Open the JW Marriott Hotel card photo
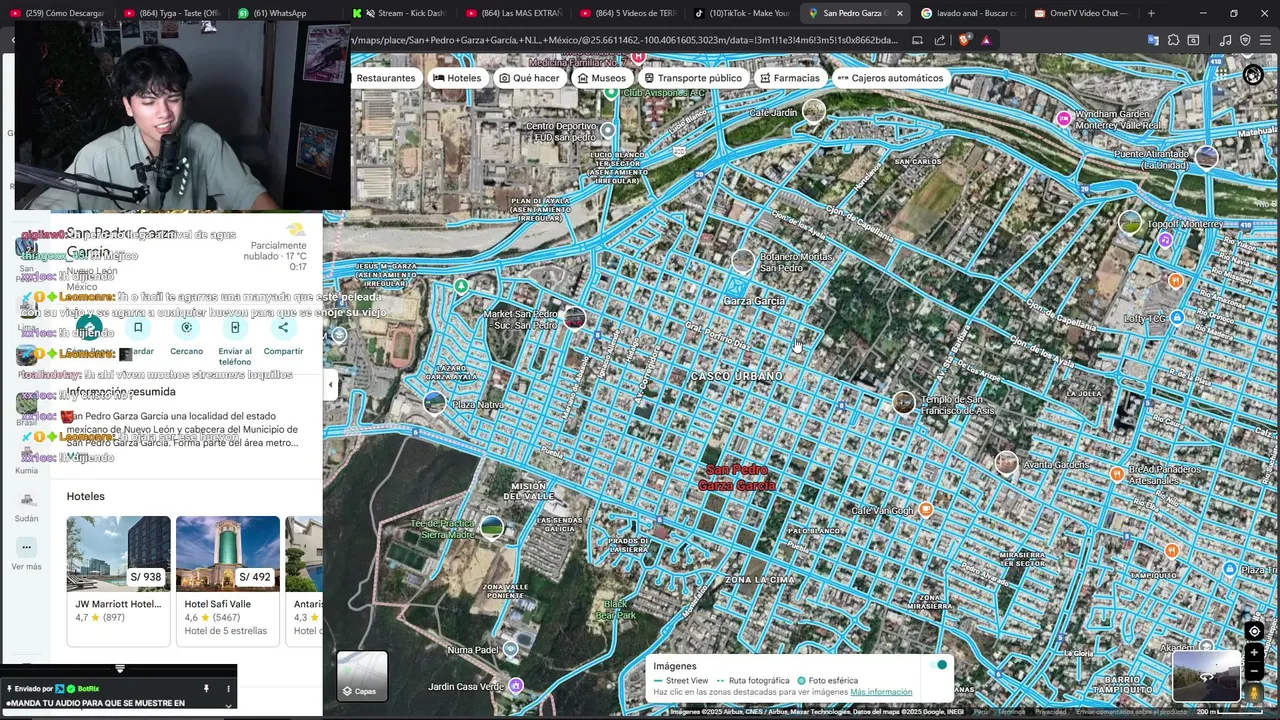Viewport: 1280px width, 720px height. tap(118, 553)
